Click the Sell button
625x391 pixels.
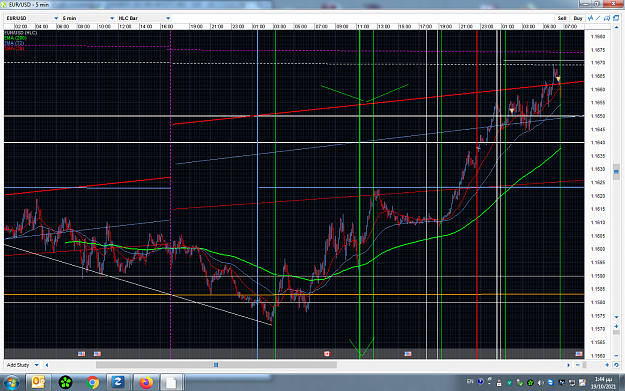562,18
